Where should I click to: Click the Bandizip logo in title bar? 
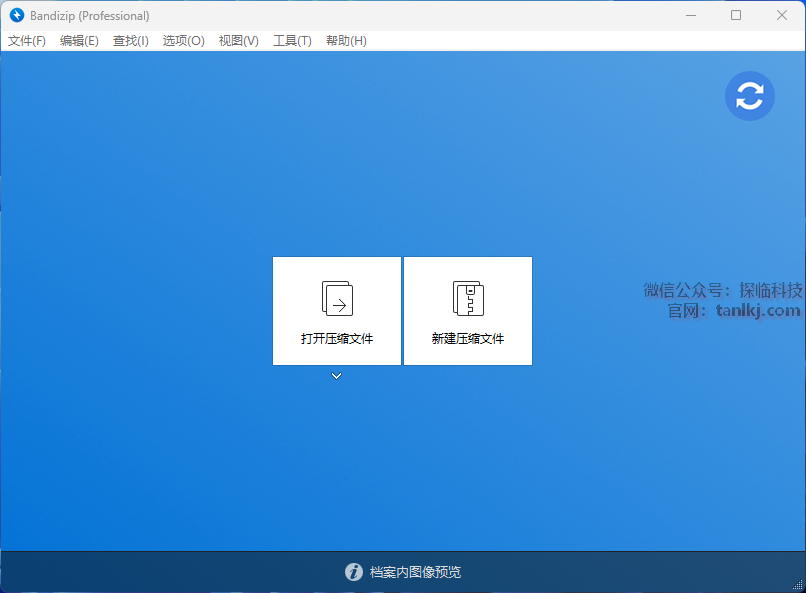pyautogui.click(x=16, y=16)
